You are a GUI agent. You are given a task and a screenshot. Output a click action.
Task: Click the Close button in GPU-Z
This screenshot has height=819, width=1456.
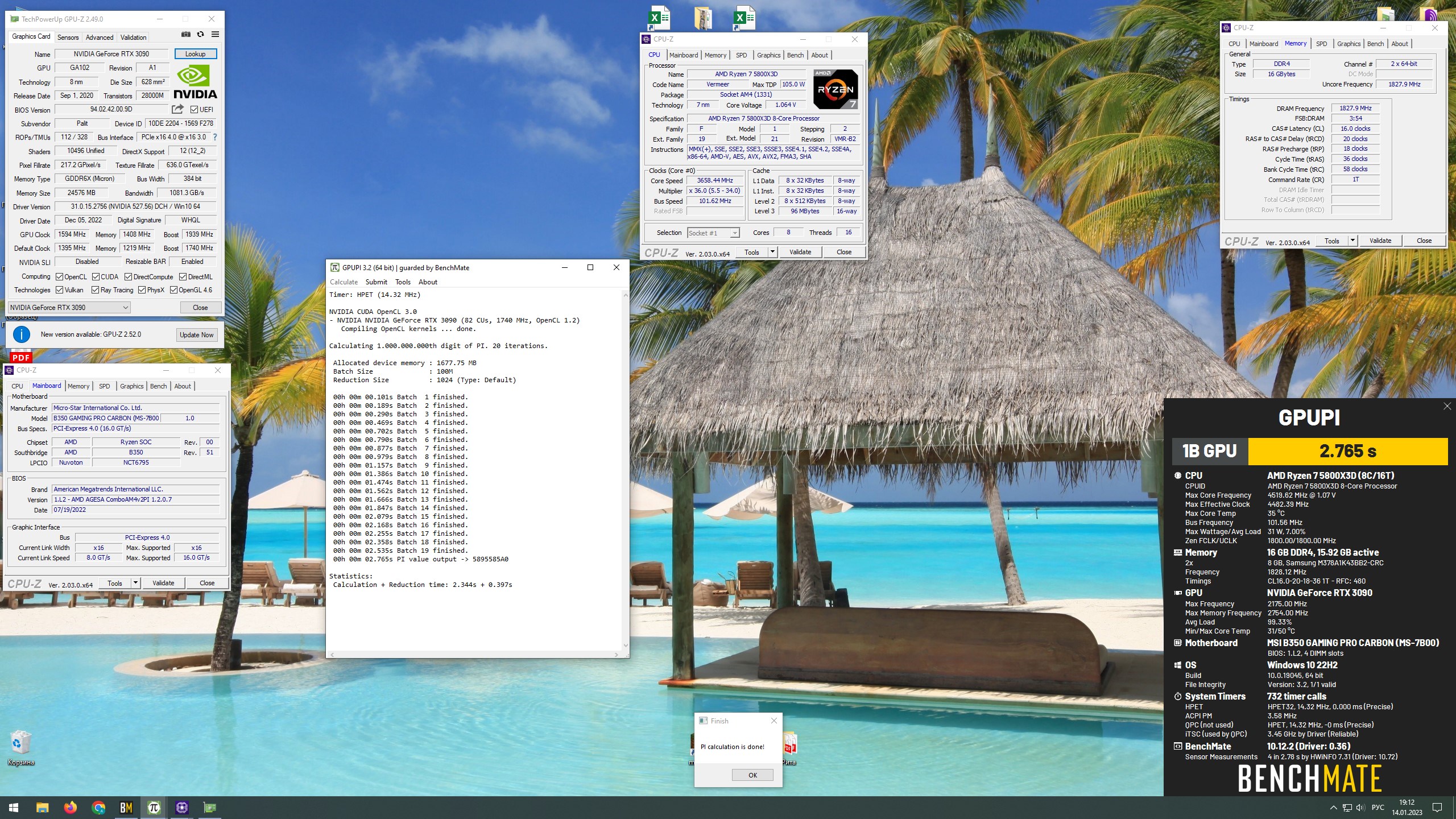(200, 308)
